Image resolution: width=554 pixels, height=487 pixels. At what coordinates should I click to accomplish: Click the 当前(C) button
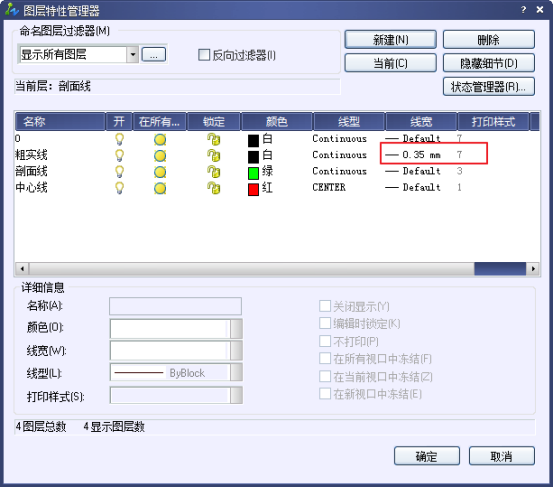click(390, 63)
